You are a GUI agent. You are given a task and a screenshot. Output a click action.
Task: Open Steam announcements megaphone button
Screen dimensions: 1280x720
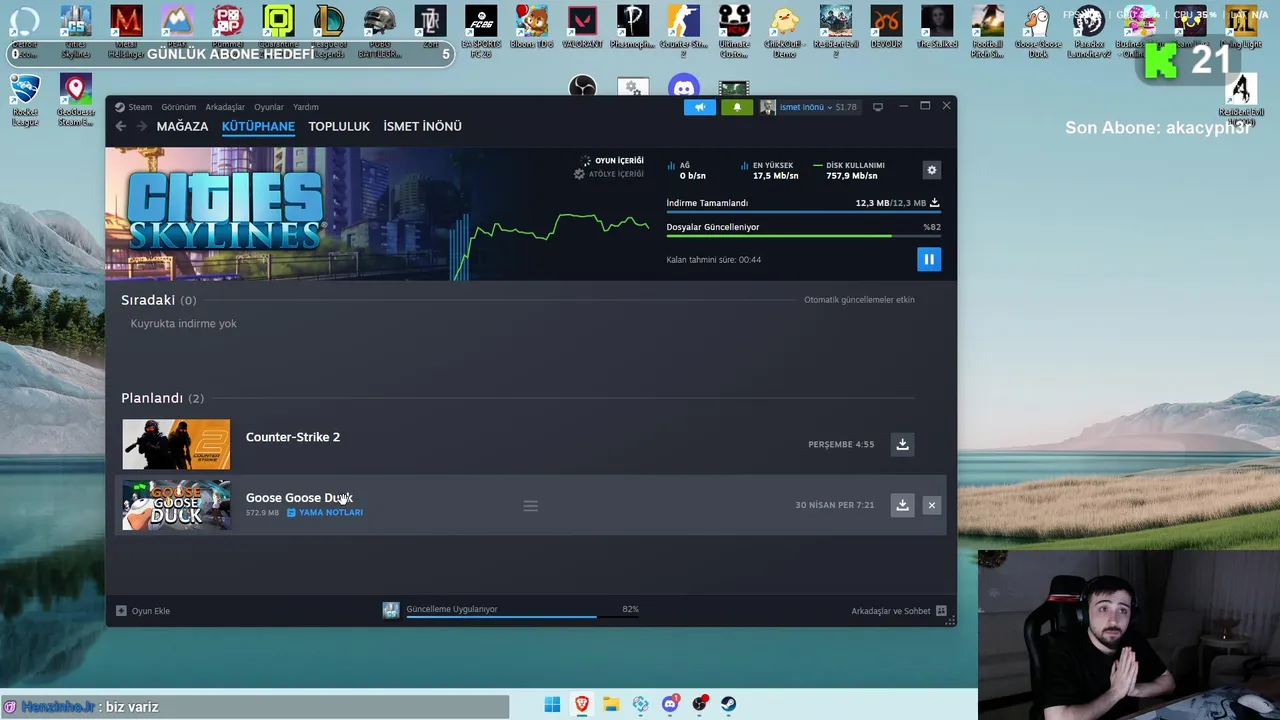tap(700, 107)
